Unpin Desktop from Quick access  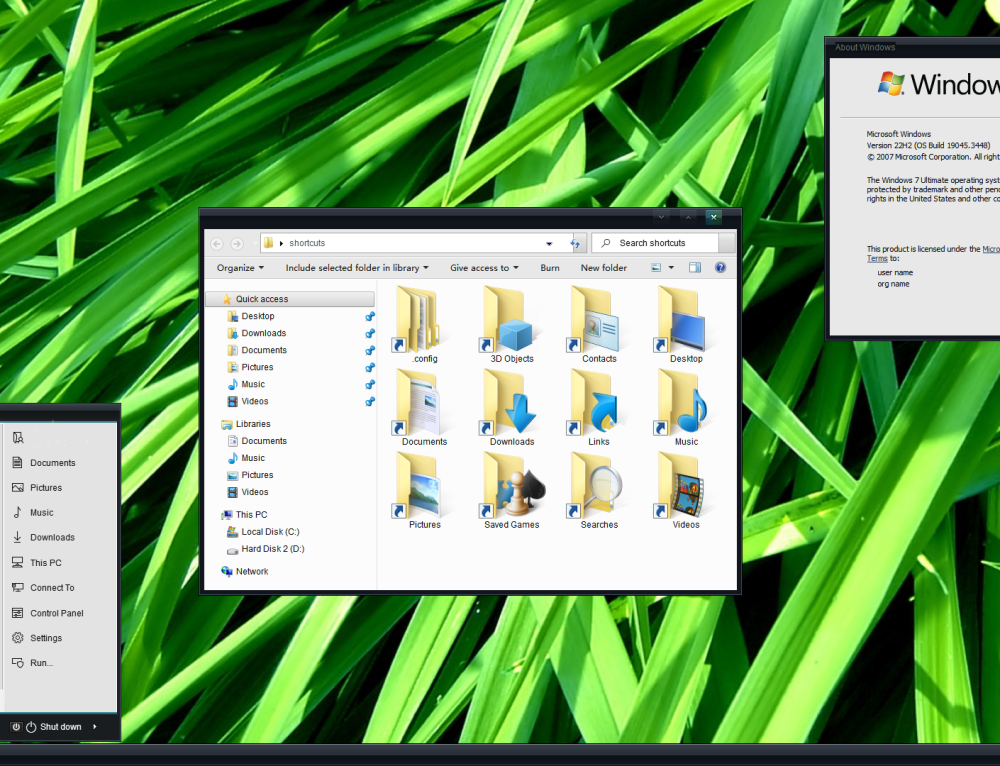(369, 315)
